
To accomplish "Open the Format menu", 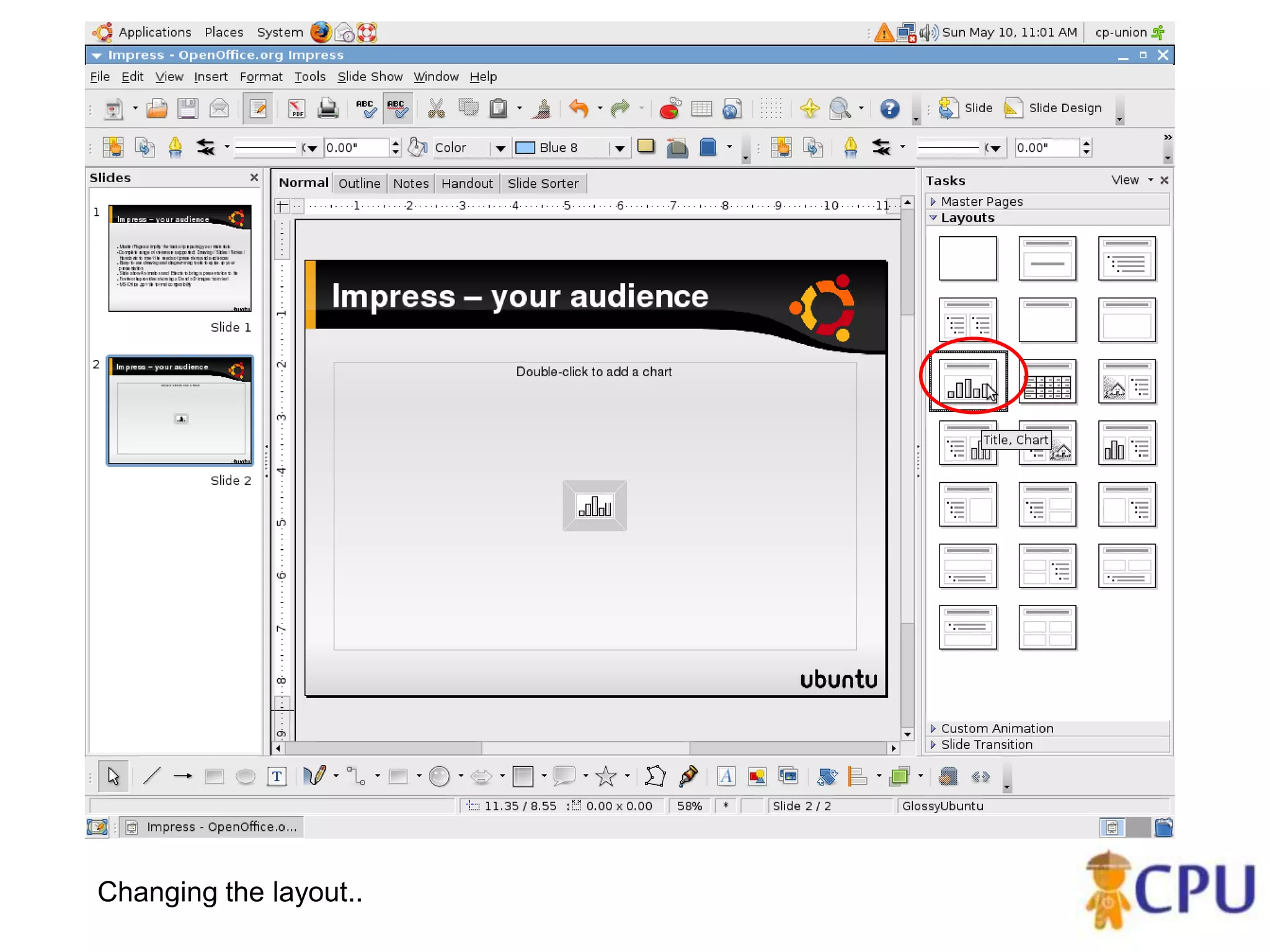I will (260, 76).
